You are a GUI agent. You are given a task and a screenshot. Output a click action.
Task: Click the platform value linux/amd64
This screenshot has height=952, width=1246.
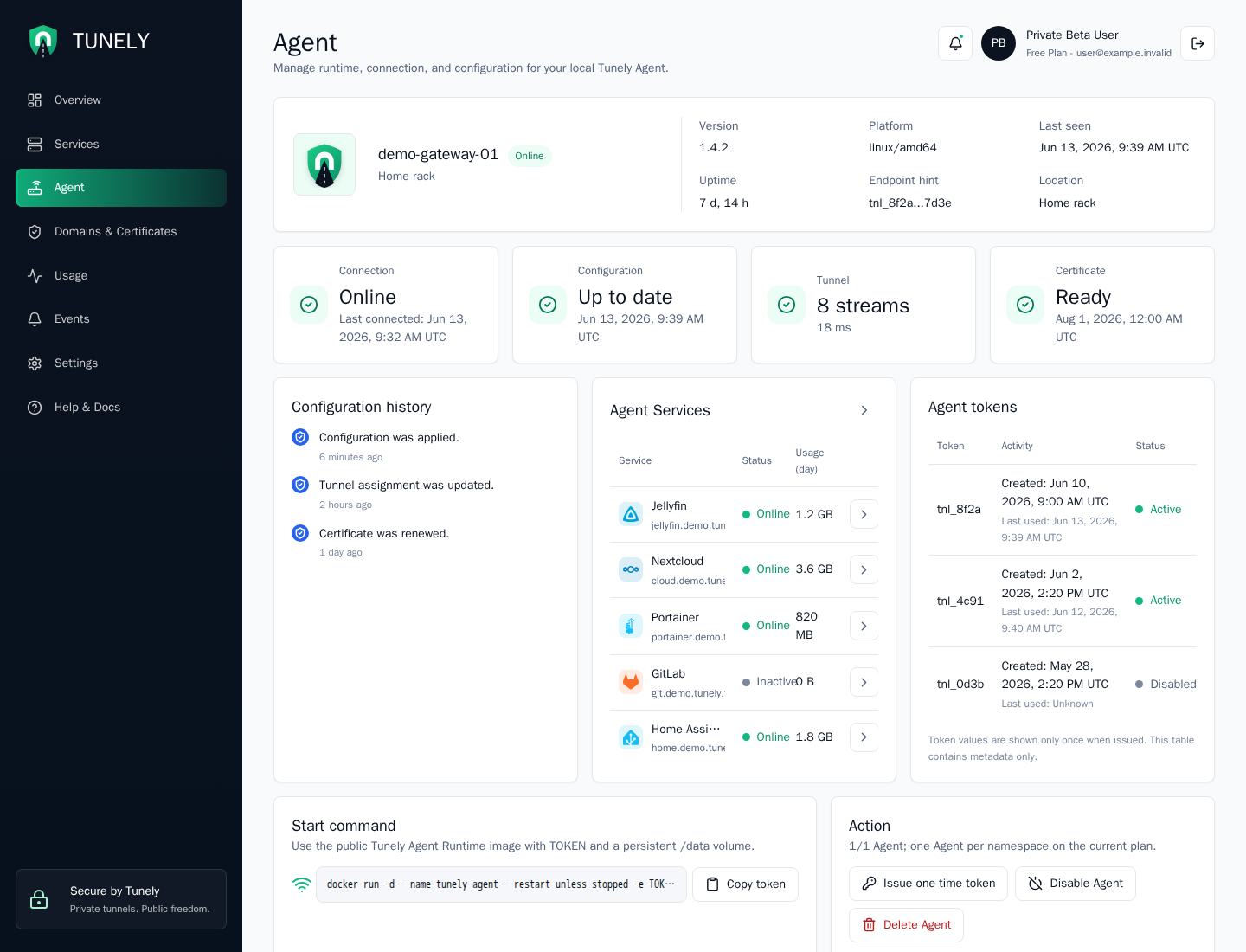(x=903, y=148)
